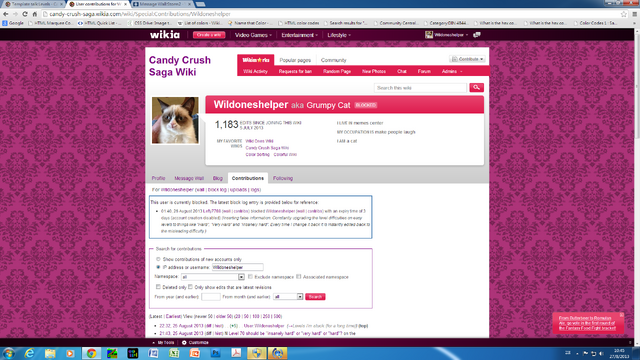Image resolution: width=640 pixels, height=360 pixels.
Task: Switch to the Message Wall tab
Action: [x=189, y=178]
